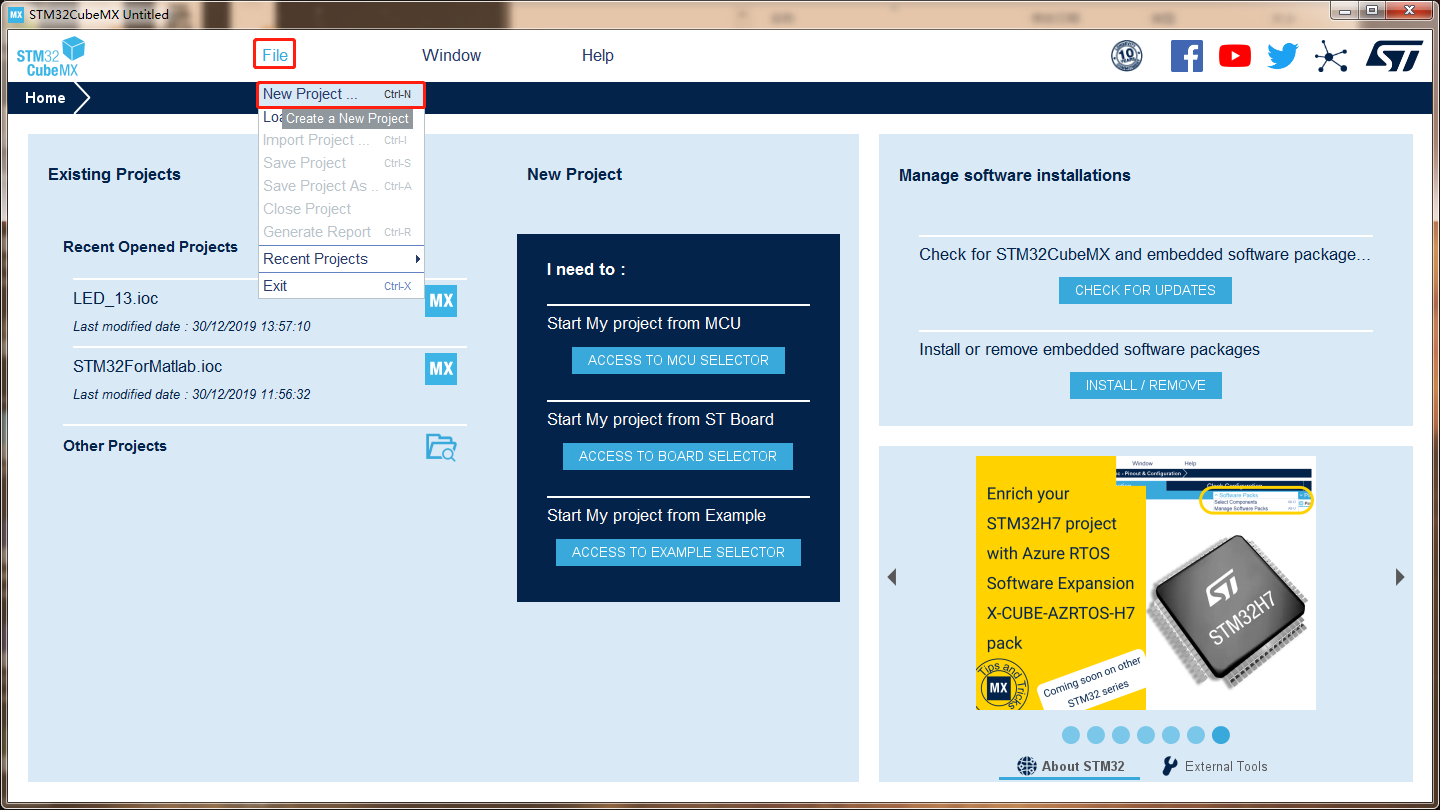Viewport: 1440px width, 810px height.
Task: Expand Recent Projects submenu
Action: [x=341, y=259]
